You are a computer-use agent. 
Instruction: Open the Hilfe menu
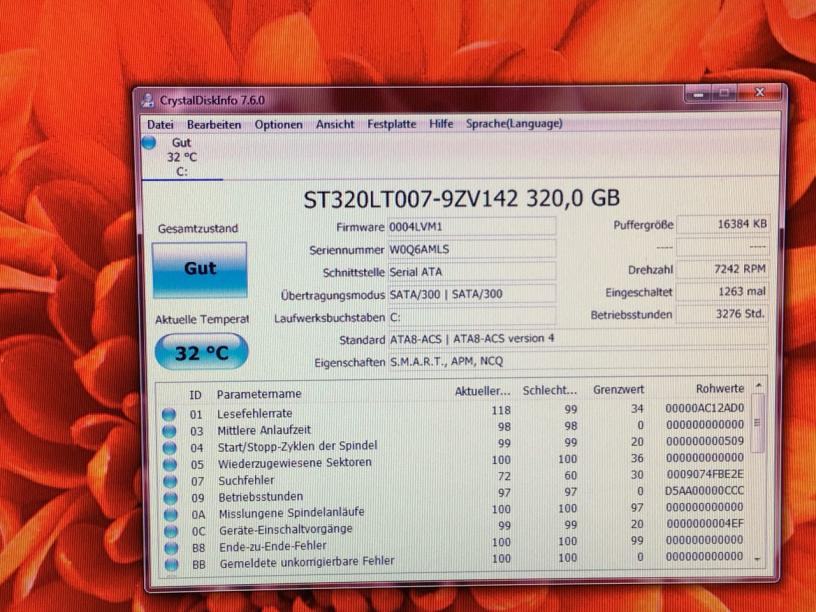(441, 124)
